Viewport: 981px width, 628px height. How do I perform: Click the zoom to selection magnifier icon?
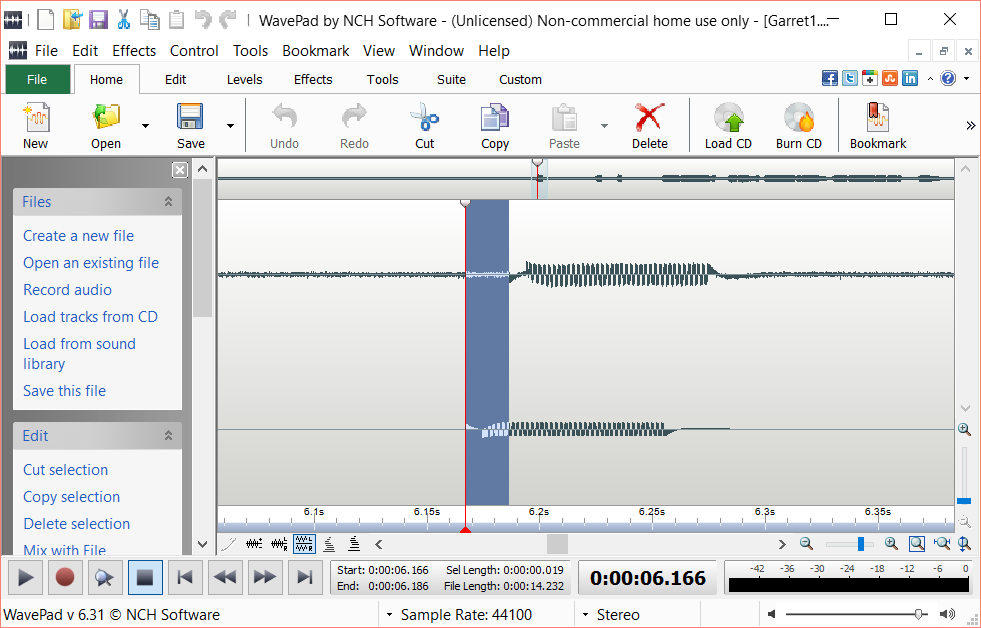click(x=917, y=544)
